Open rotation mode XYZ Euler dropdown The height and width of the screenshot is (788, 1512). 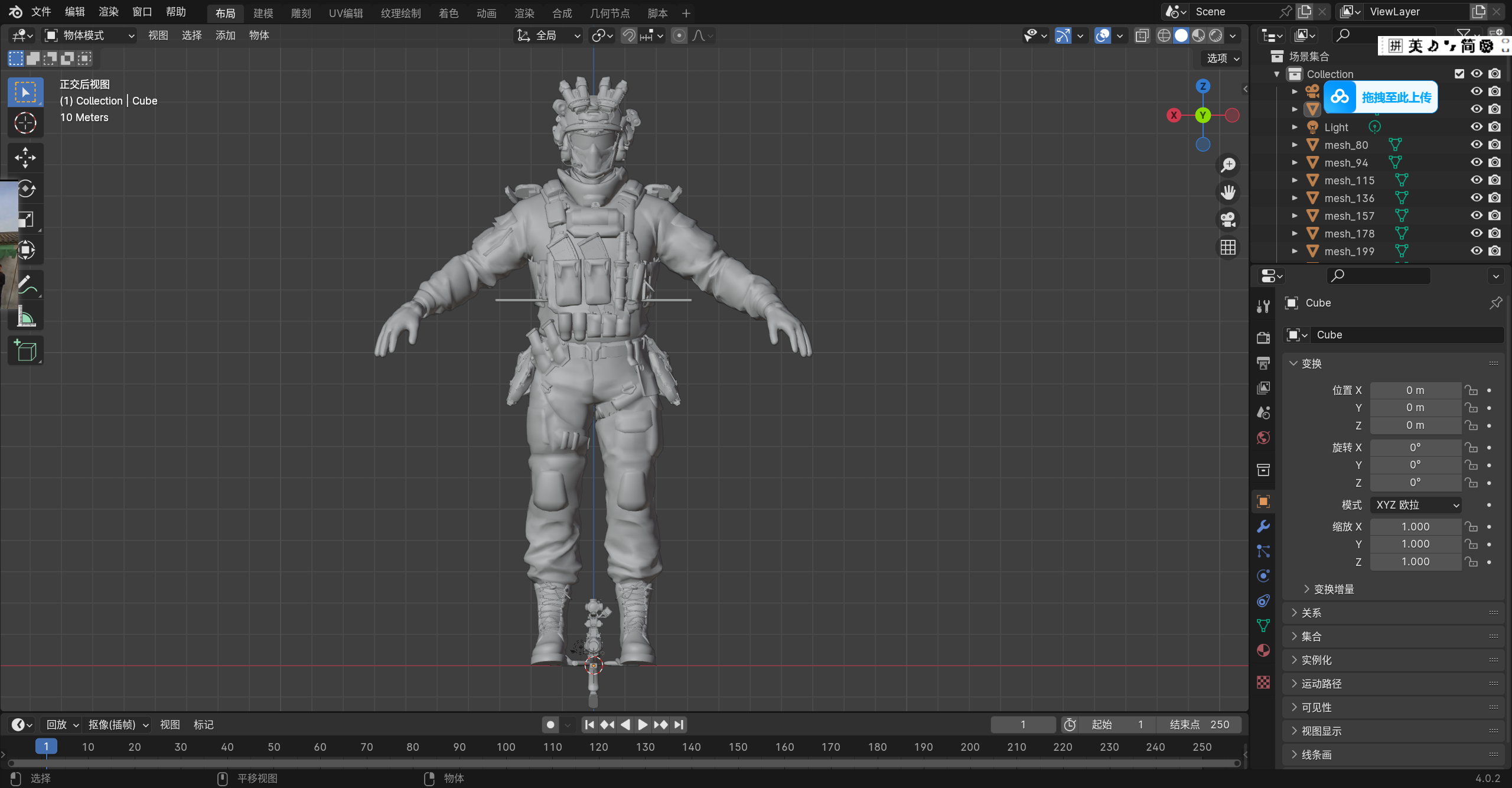point(1416,505)
